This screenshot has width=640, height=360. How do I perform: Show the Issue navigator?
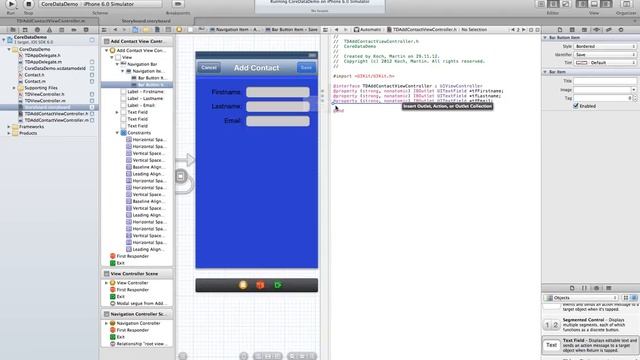coord(49,30)
